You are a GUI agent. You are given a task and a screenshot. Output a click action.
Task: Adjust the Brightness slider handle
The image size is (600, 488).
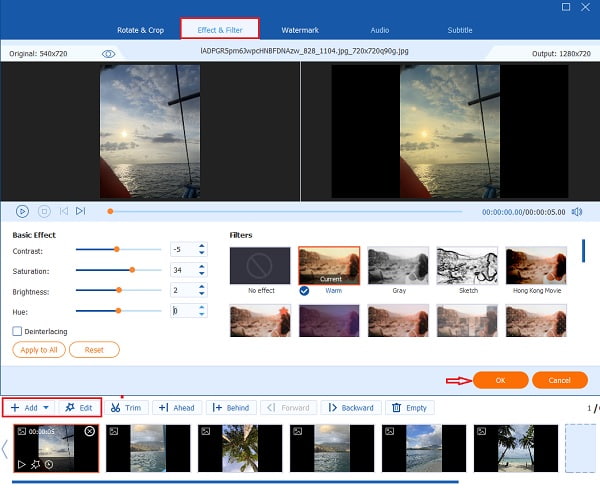pyautogui.click(x=119, y=290)
